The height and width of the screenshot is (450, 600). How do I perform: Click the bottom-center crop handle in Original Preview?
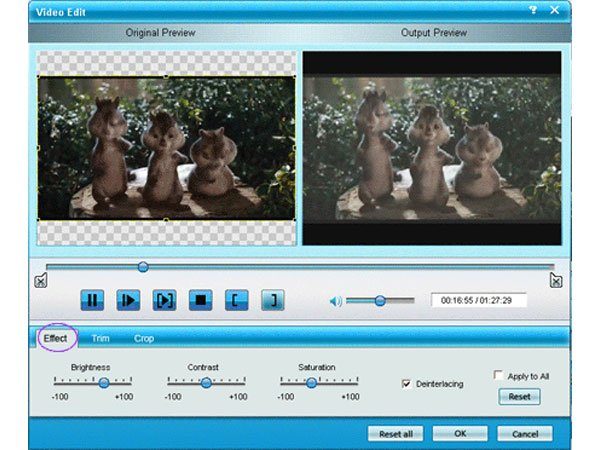coord(166,220)
